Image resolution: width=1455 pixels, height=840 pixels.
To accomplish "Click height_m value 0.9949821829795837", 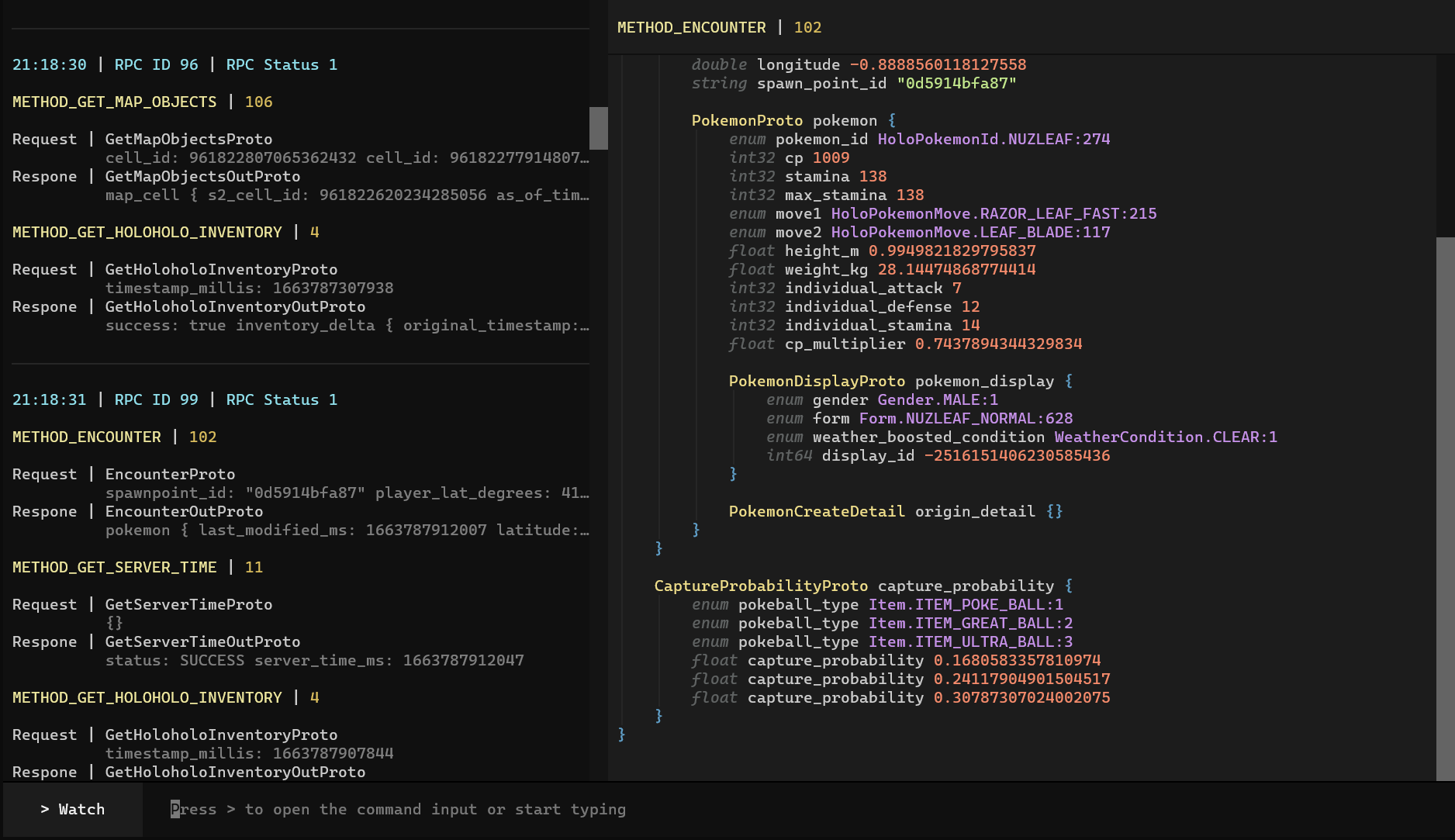I will coord(952,251).
